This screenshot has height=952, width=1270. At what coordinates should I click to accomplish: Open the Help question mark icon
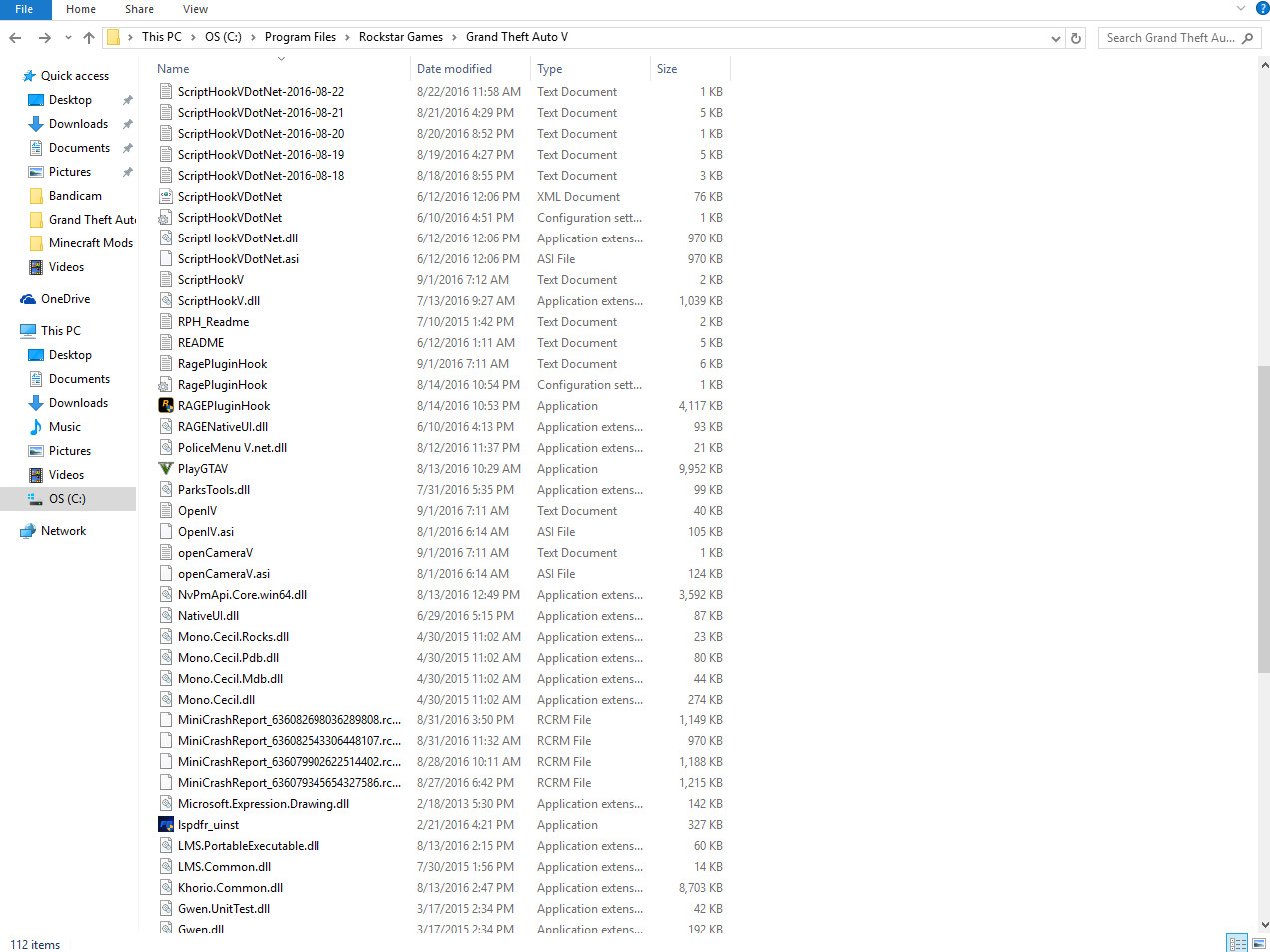click(1262, 8)
